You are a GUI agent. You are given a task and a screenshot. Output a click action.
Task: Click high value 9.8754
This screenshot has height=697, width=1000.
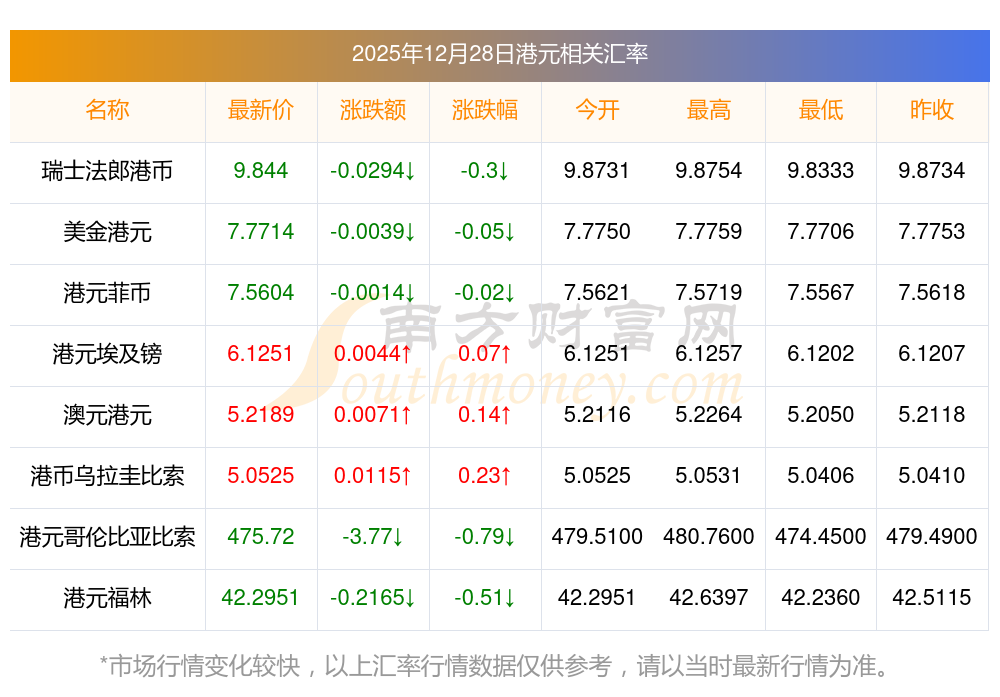coord(709,170)
